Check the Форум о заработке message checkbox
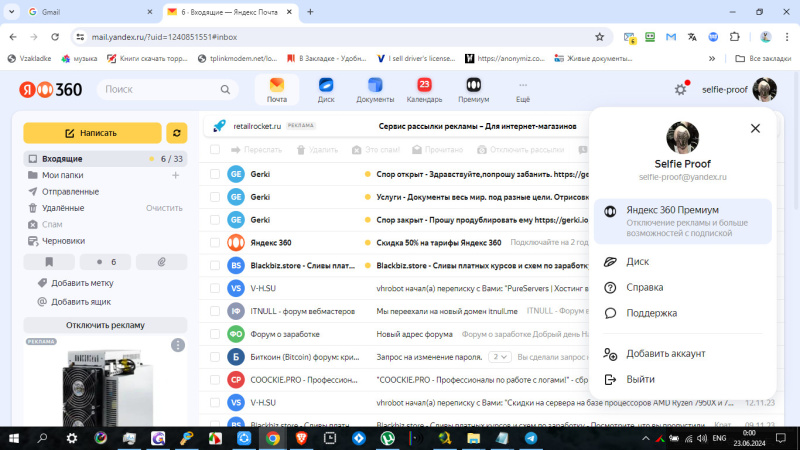 tap(215, 334)
